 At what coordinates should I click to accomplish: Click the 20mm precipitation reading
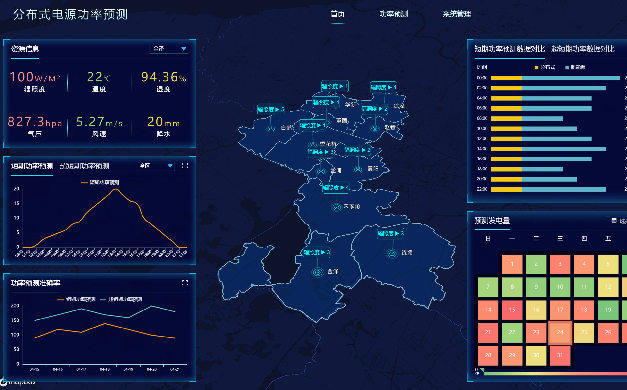point(163,122)
